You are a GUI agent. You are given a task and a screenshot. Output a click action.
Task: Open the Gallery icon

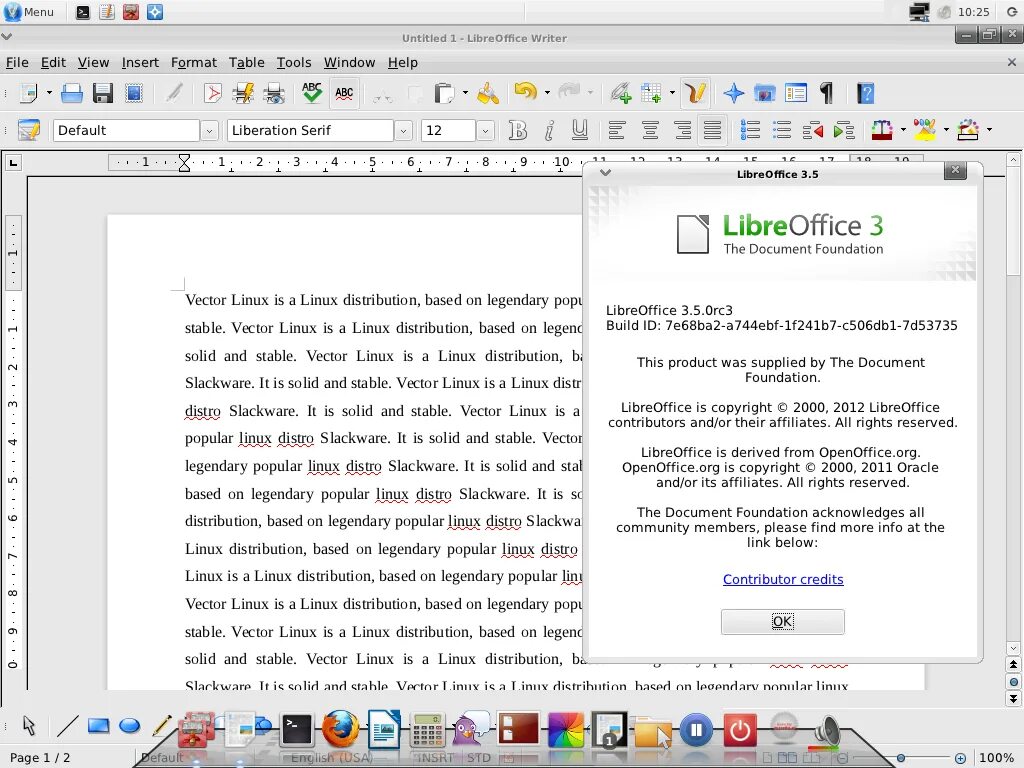point(765,93)
